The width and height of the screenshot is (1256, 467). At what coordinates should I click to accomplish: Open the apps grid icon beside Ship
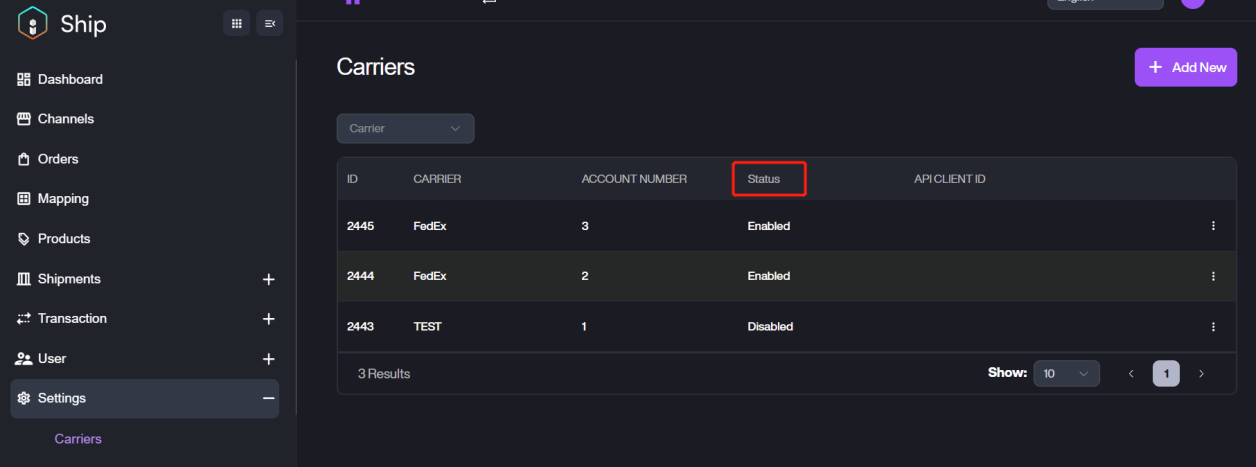(x=236, y=23)
